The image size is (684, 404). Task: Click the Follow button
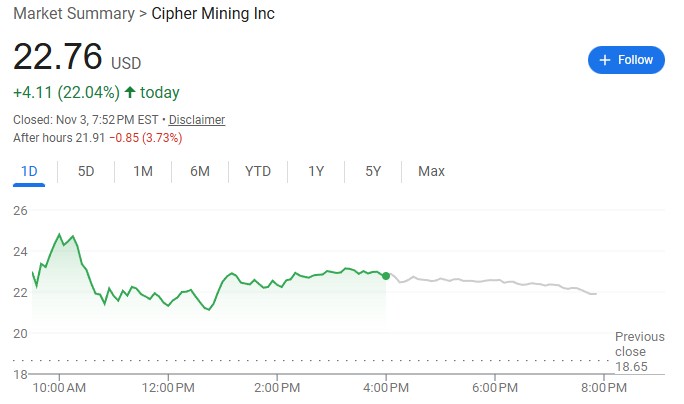click(x=626, y=60)
